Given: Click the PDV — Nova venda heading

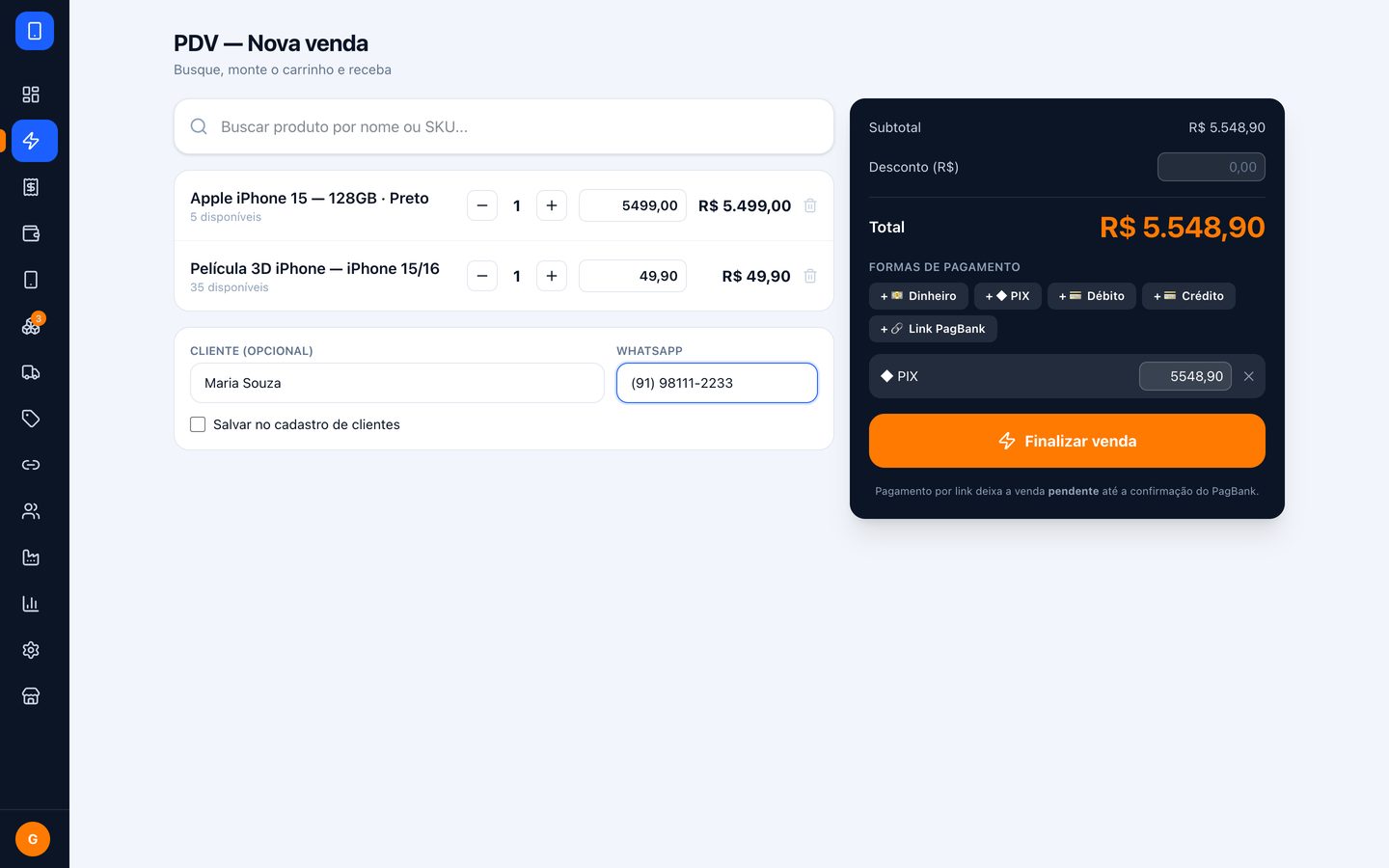Looking at the screenshot, I should 271,43.
